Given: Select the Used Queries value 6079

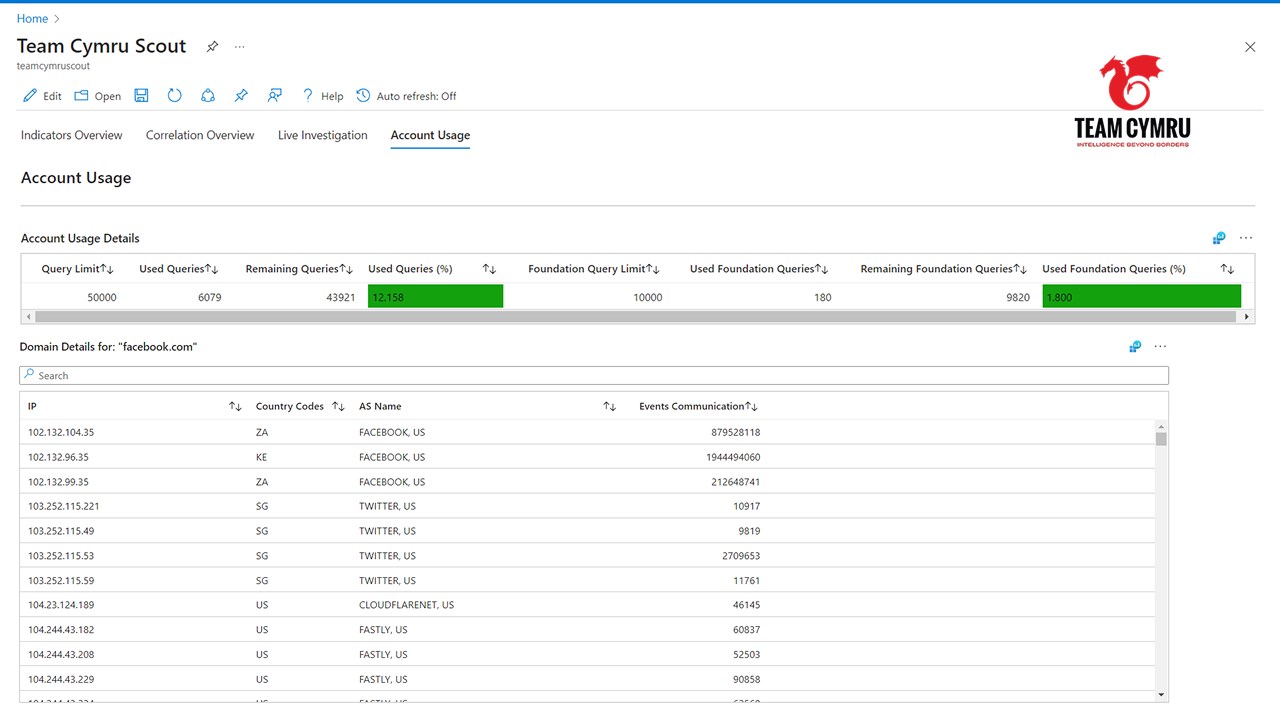Looking at the screenshot, I should pos(209,297).
